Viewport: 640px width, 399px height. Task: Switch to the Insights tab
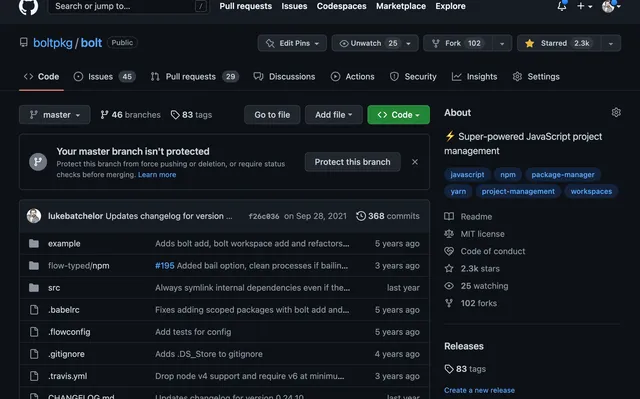[474, 77]
